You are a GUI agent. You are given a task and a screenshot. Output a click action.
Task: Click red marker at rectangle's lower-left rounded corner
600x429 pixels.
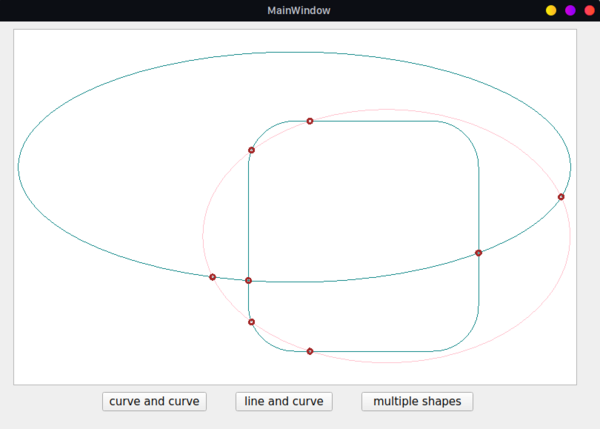point(251,322)
